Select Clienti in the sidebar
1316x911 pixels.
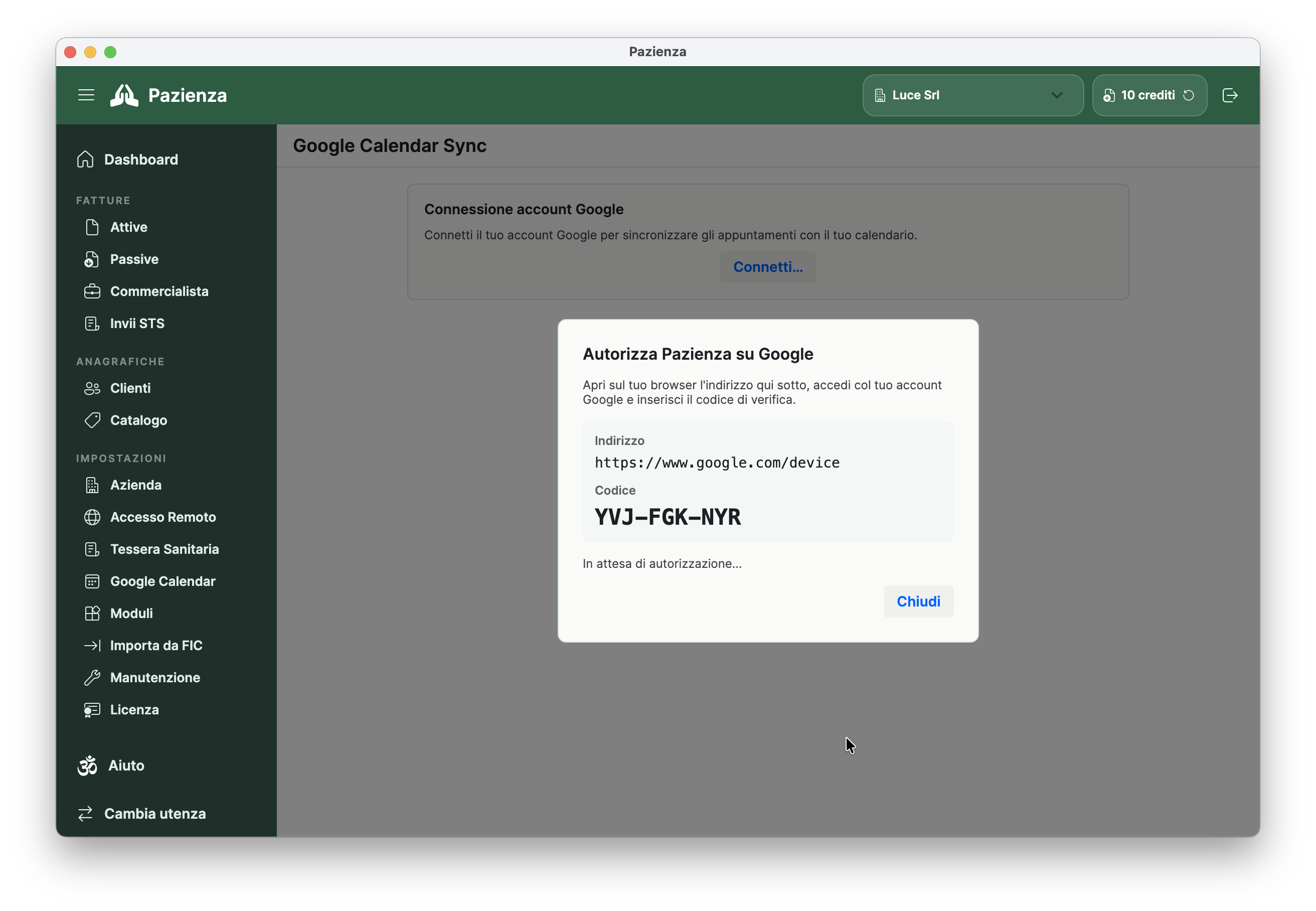(130, 388)
